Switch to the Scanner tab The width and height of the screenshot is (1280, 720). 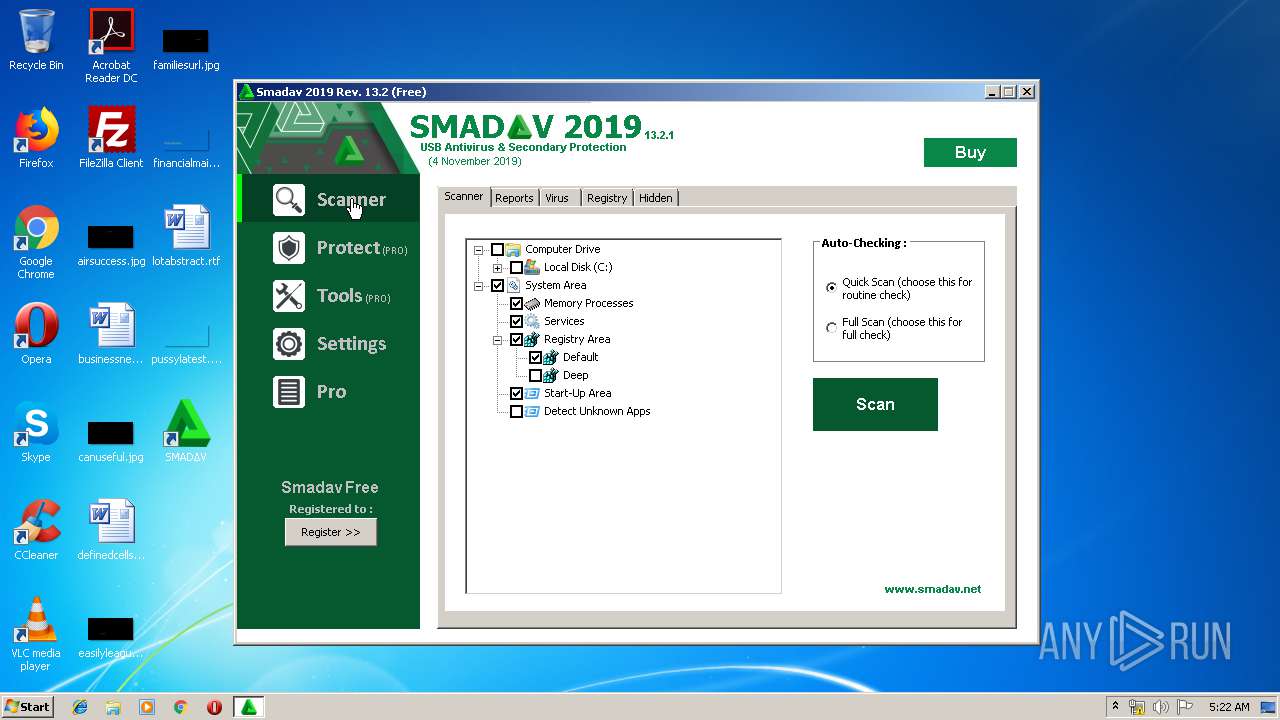[464, 196]
